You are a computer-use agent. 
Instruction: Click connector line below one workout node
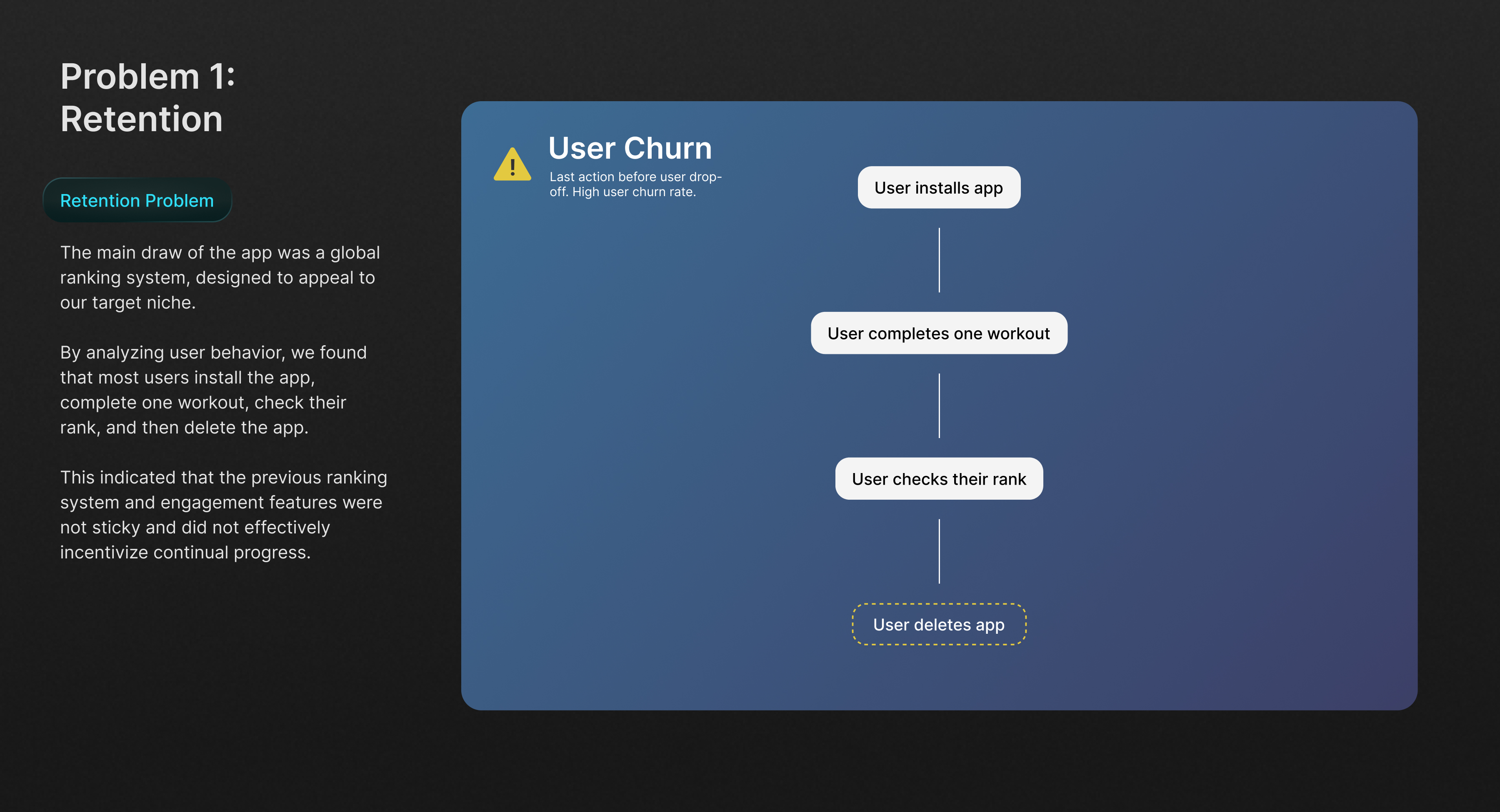(x=939, y=405)
